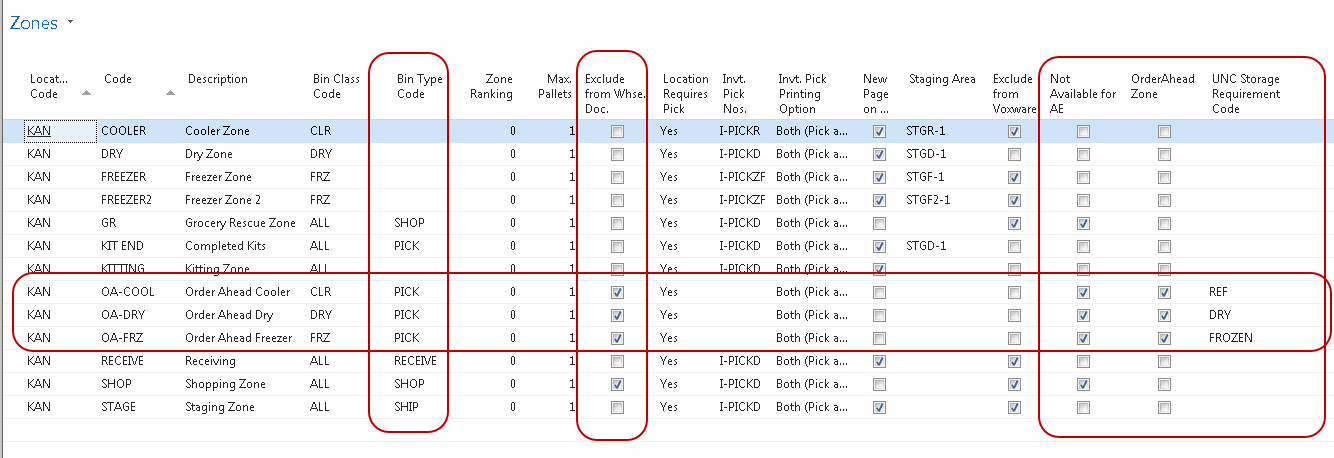Select the STGF2-1 staging area cell
Screen dimensions: 1334x458
point(928,200)
